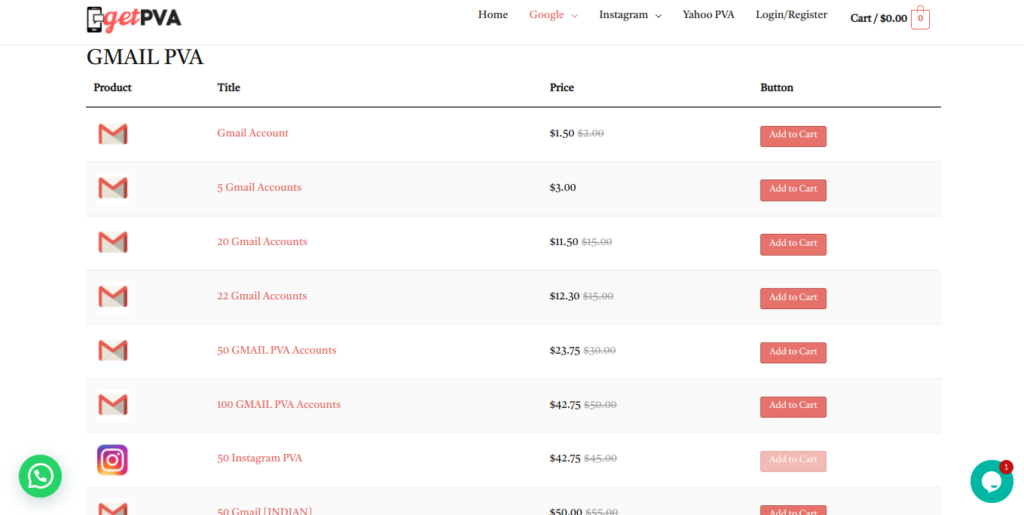Click the Title column header
This screenshot has width=1024, height=515.
(229, 87)
